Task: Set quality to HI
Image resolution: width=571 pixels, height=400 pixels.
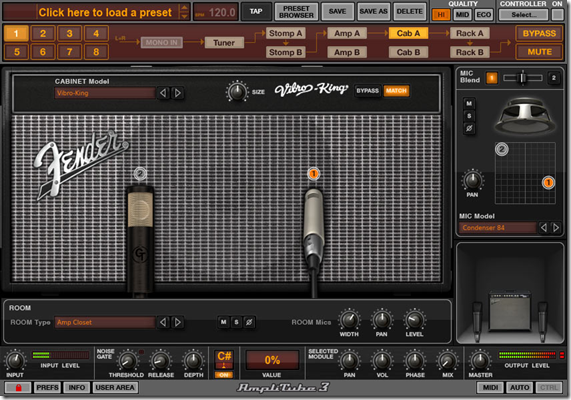Action: click(x=441, y=15)
